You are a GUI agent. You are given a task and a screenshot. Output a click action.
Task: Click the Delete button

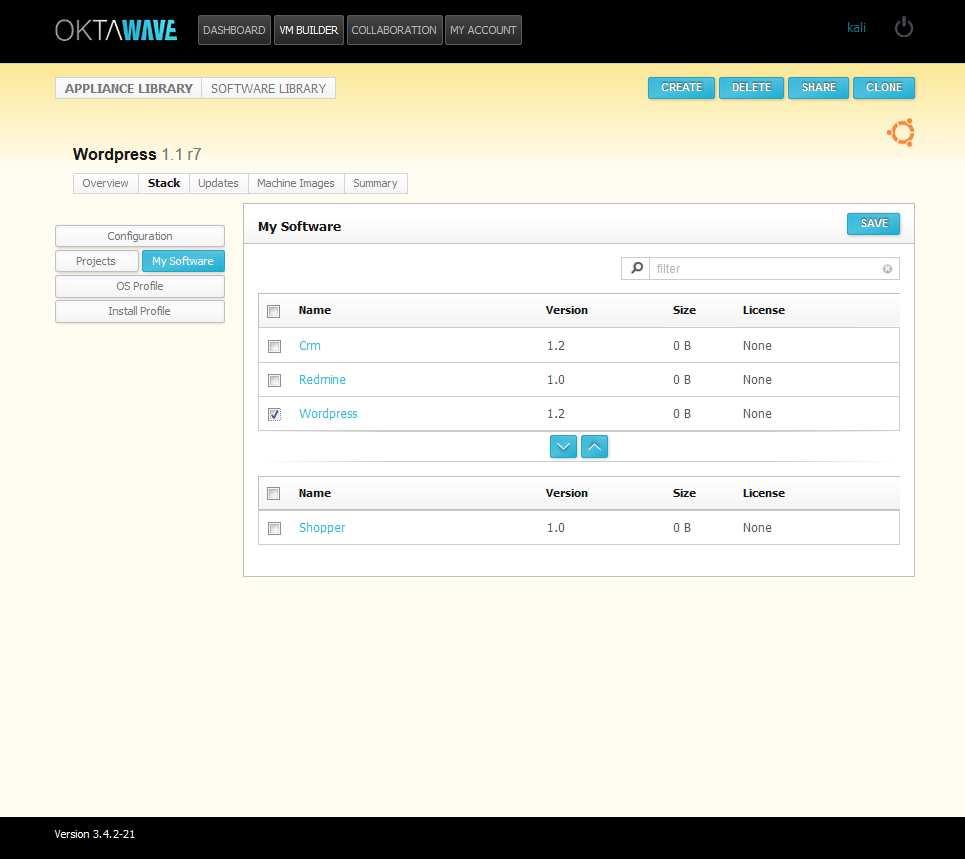(x=751, y=87)
